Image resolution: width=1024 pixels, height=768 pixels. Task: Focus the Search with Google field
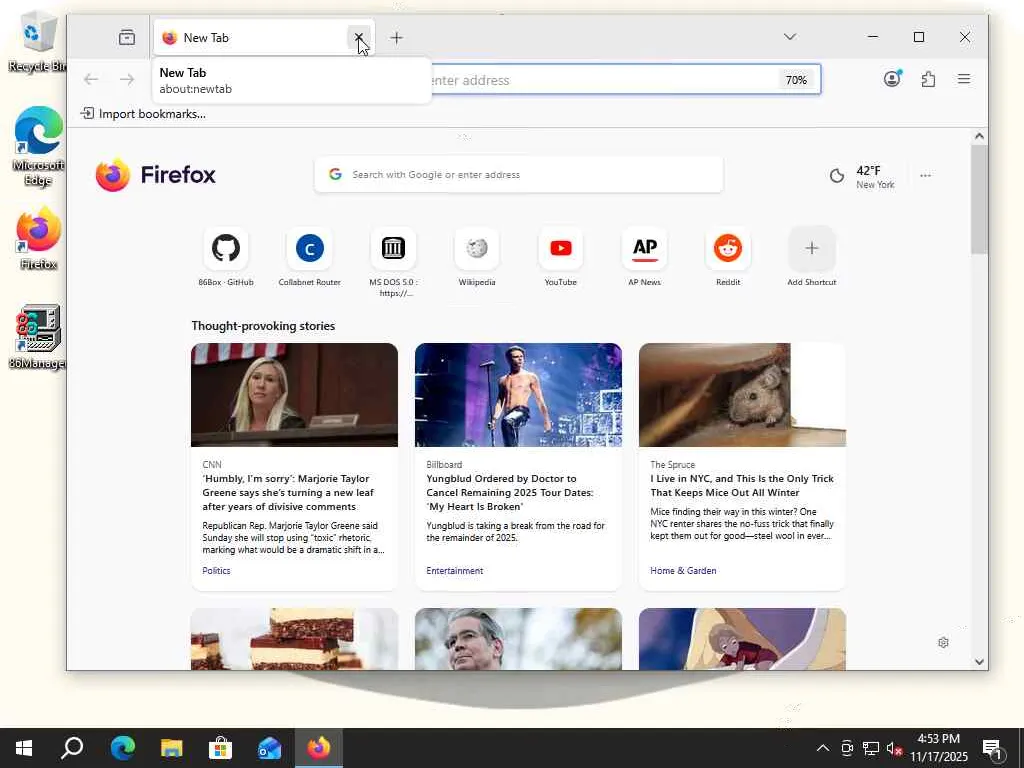(x=519, y=174)
